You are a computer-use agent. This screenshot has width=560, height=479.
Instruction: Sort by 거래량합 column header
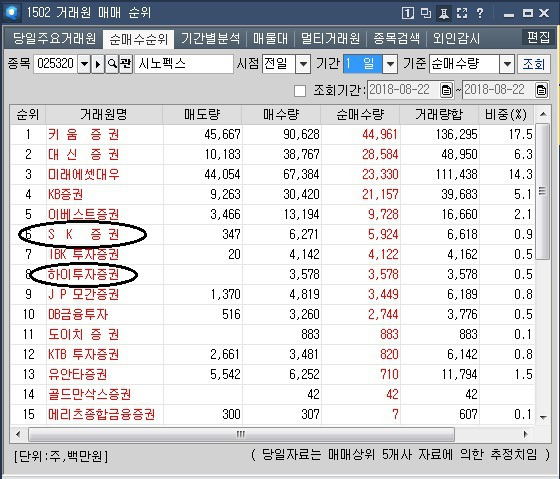(x=439, y=115)
